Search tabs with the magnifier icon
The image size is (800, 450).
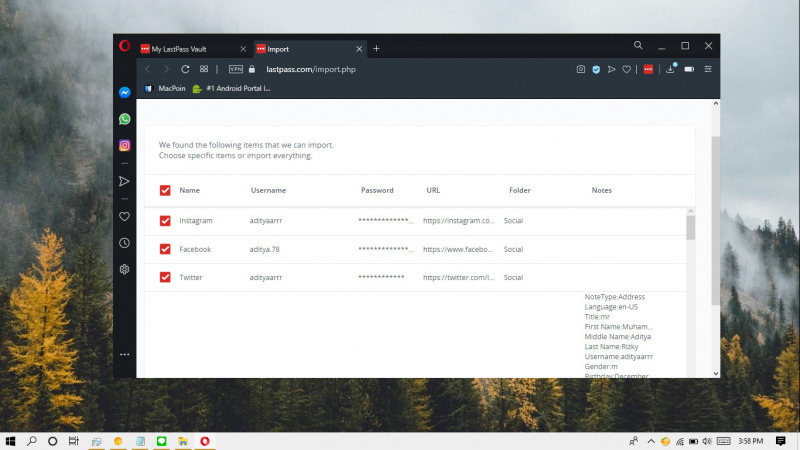(638, 45)
